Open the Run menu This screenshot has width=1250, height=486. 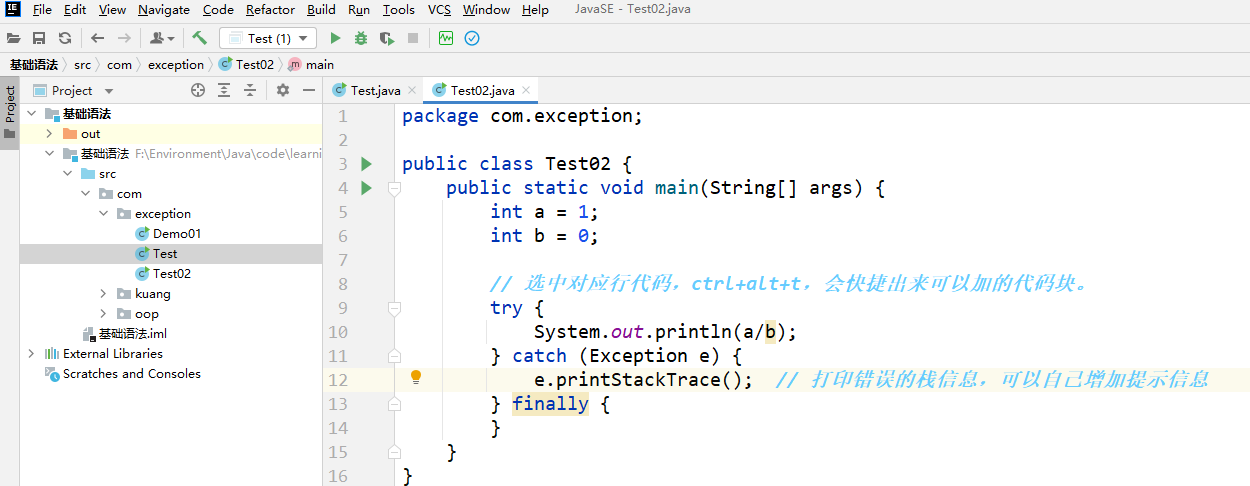pos(359,9)
